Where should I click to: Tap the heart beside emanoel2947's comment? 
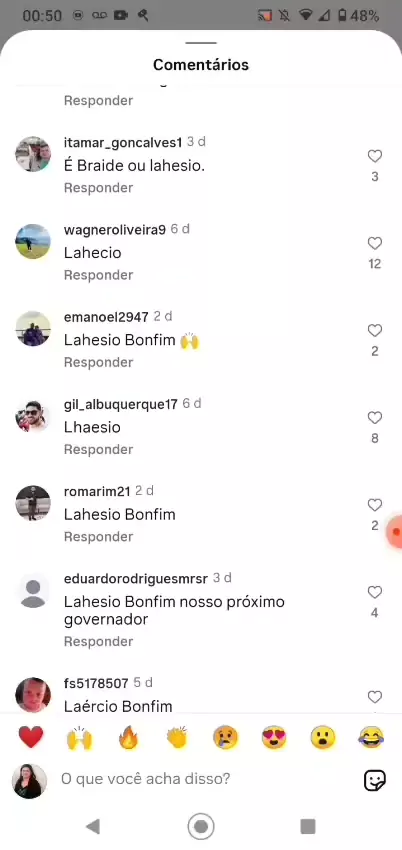tap(374, 331)
